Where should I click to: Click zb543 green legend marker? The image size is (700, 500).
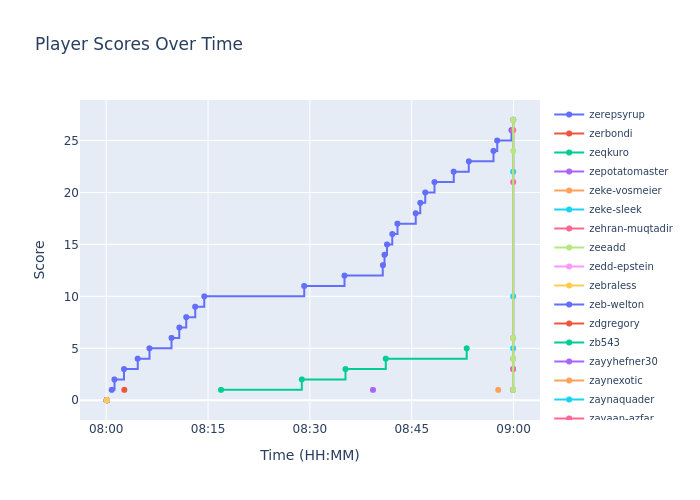coord(569,343)
